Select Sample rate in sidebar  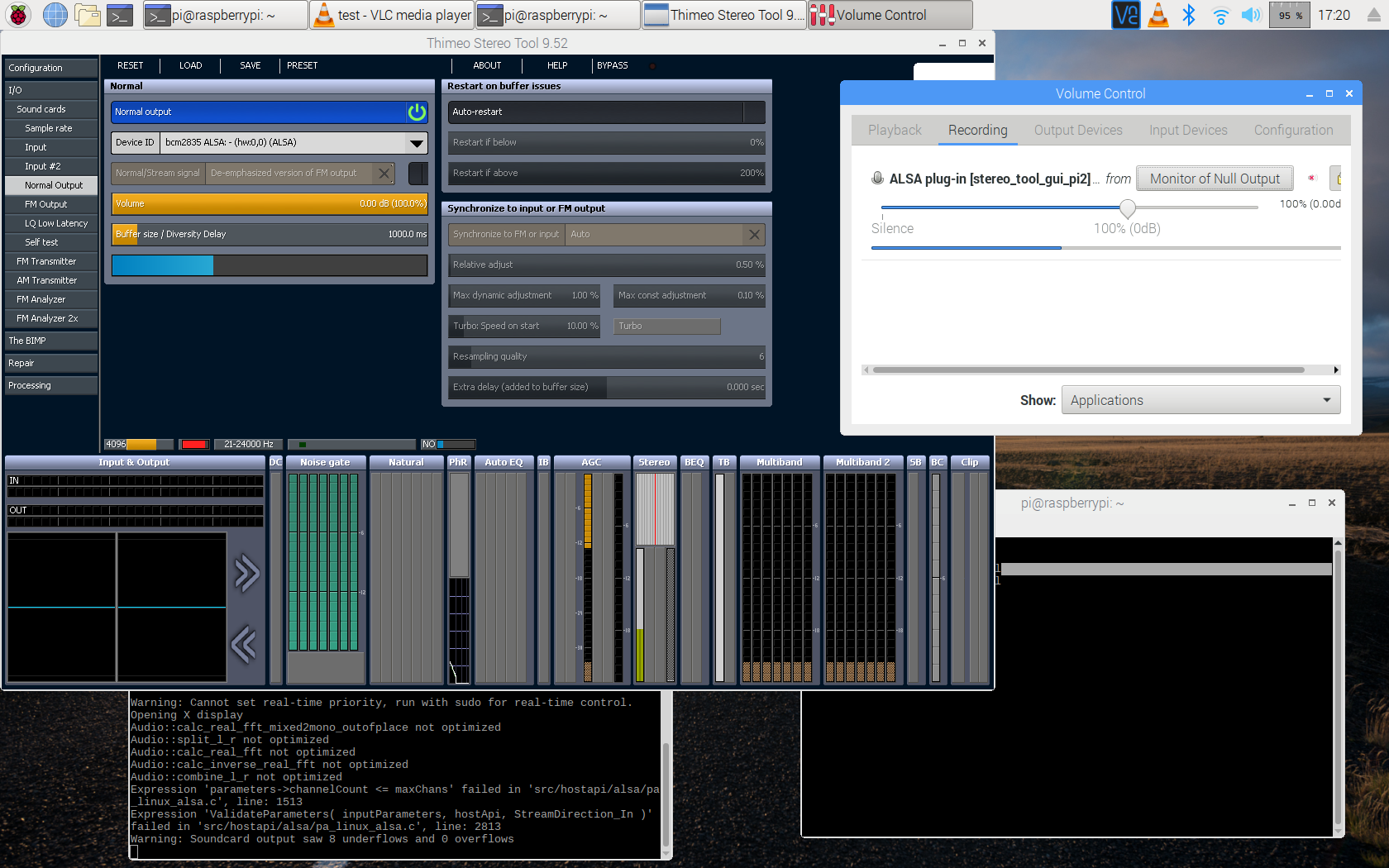(x=51, y=128)
